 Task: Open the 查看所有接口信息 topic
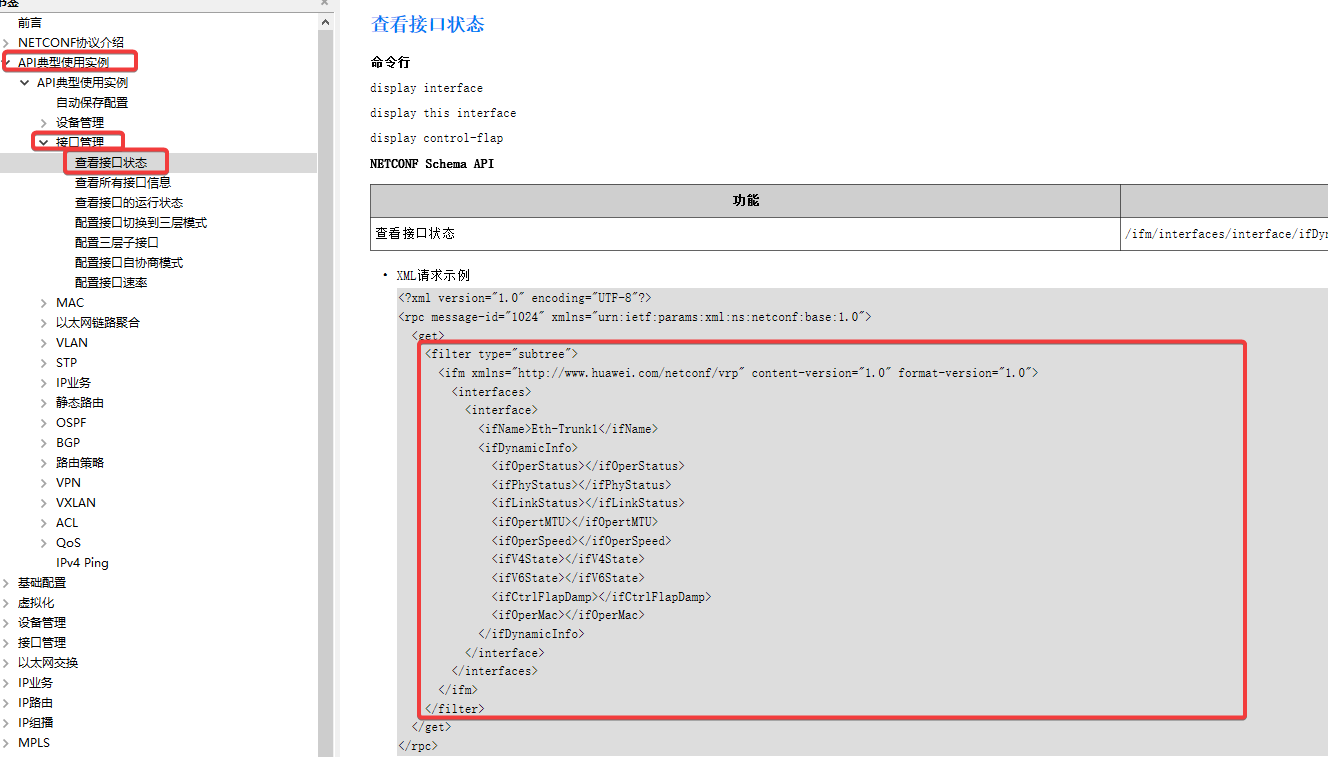point(123,182)
